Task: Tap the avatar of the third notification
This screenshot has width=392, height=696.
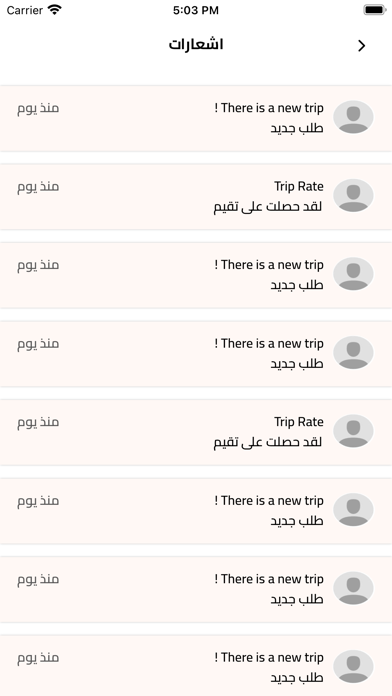Action: tap(353, 274)
